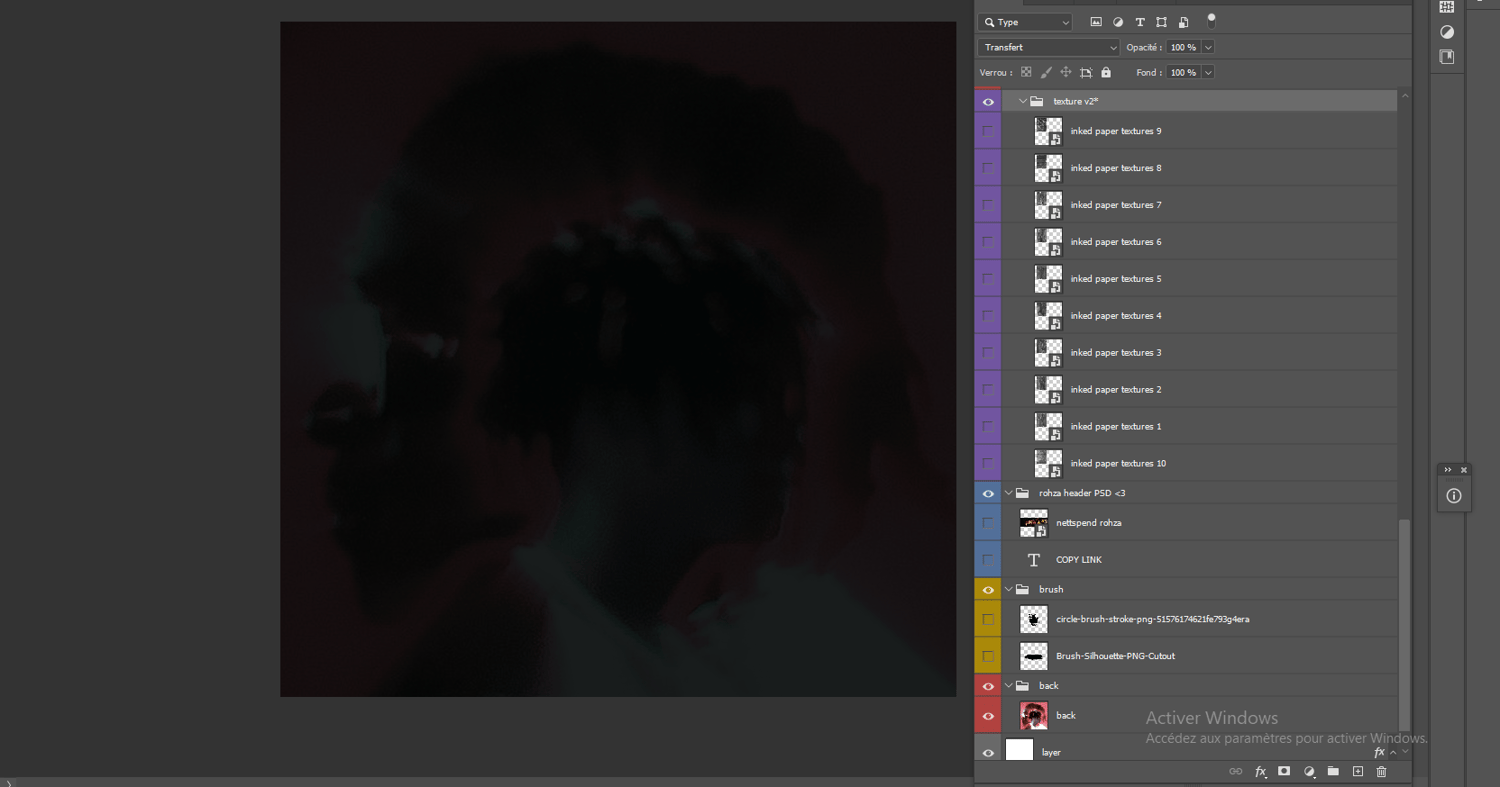1500x787 pixels.
Task: Open the Opacité slider arrow
Action: pos(1208,47)
